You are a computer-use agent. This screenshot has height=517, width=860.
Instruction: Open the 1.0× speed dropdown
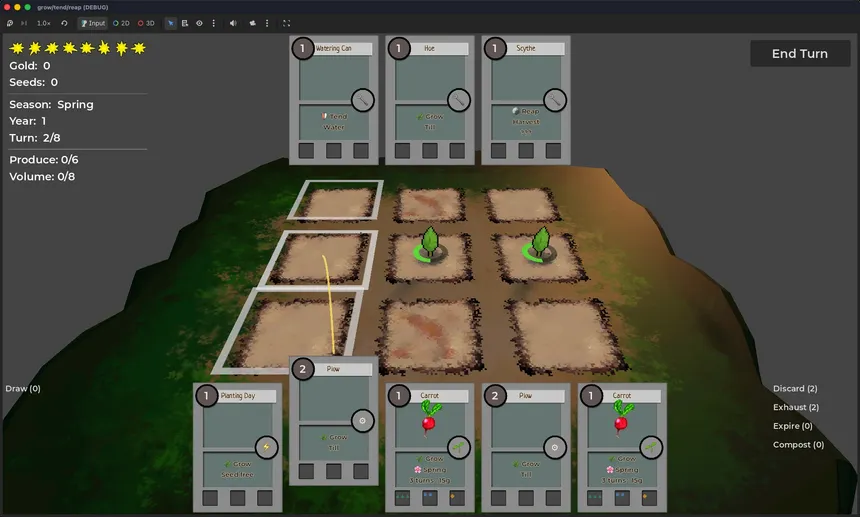point(44,22)
